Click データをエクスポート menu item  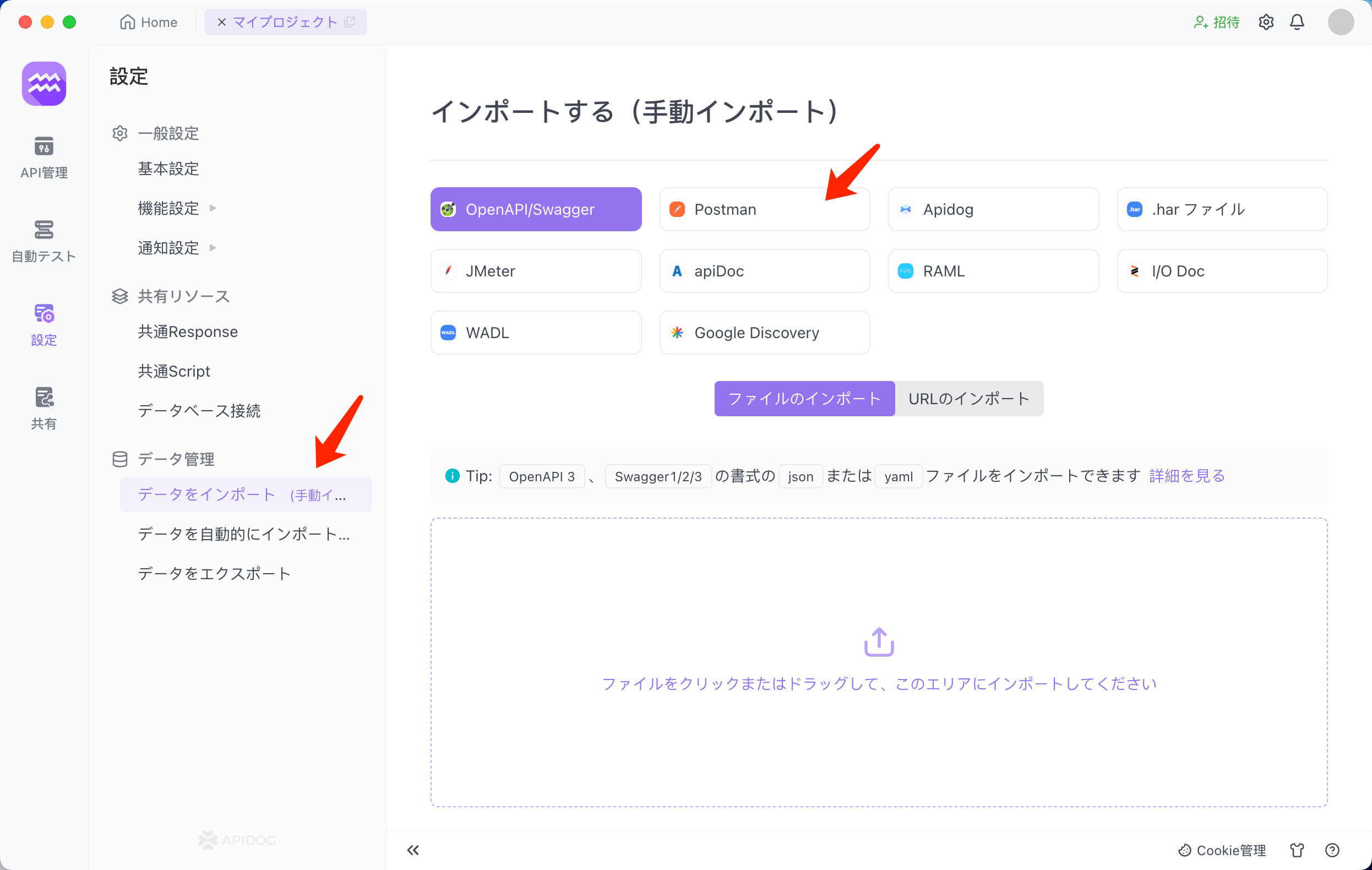214,573
